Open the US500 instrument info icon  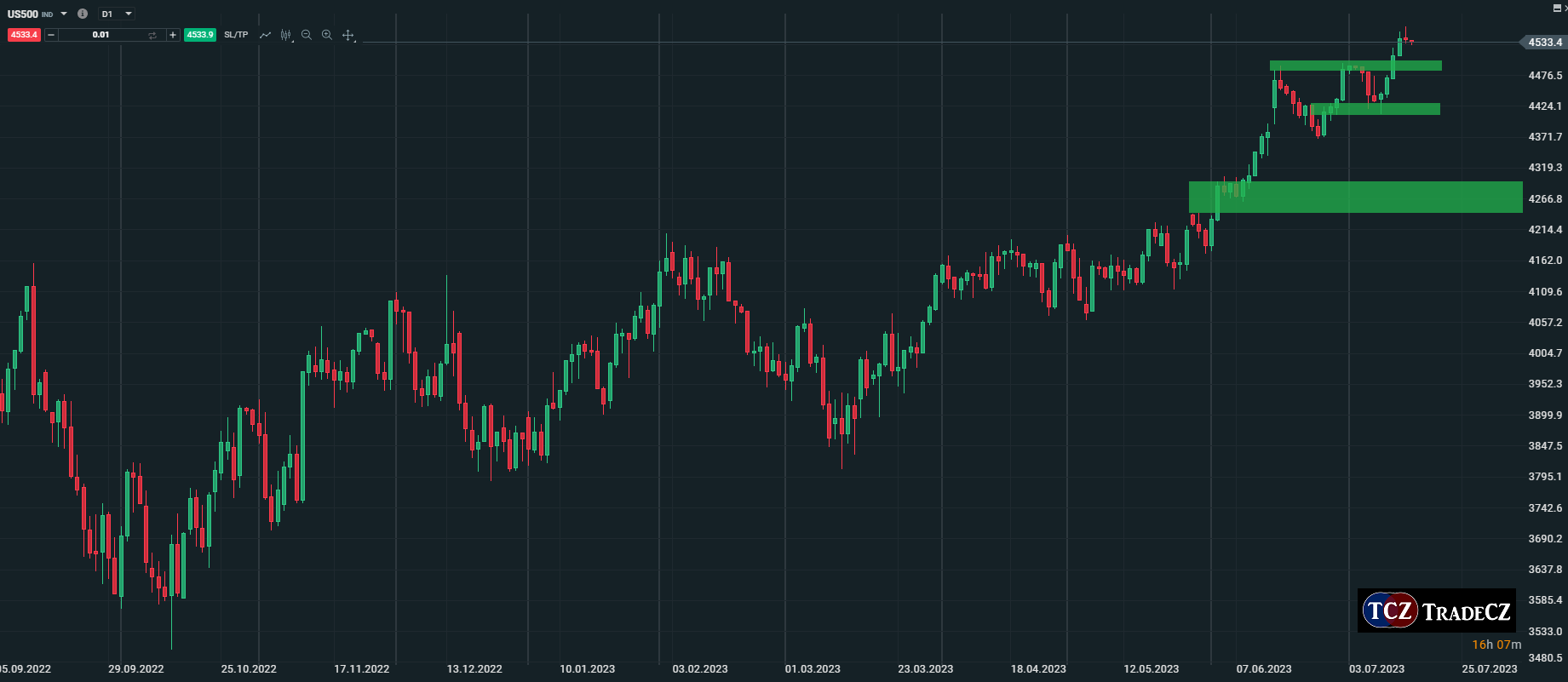click(83, 14)
